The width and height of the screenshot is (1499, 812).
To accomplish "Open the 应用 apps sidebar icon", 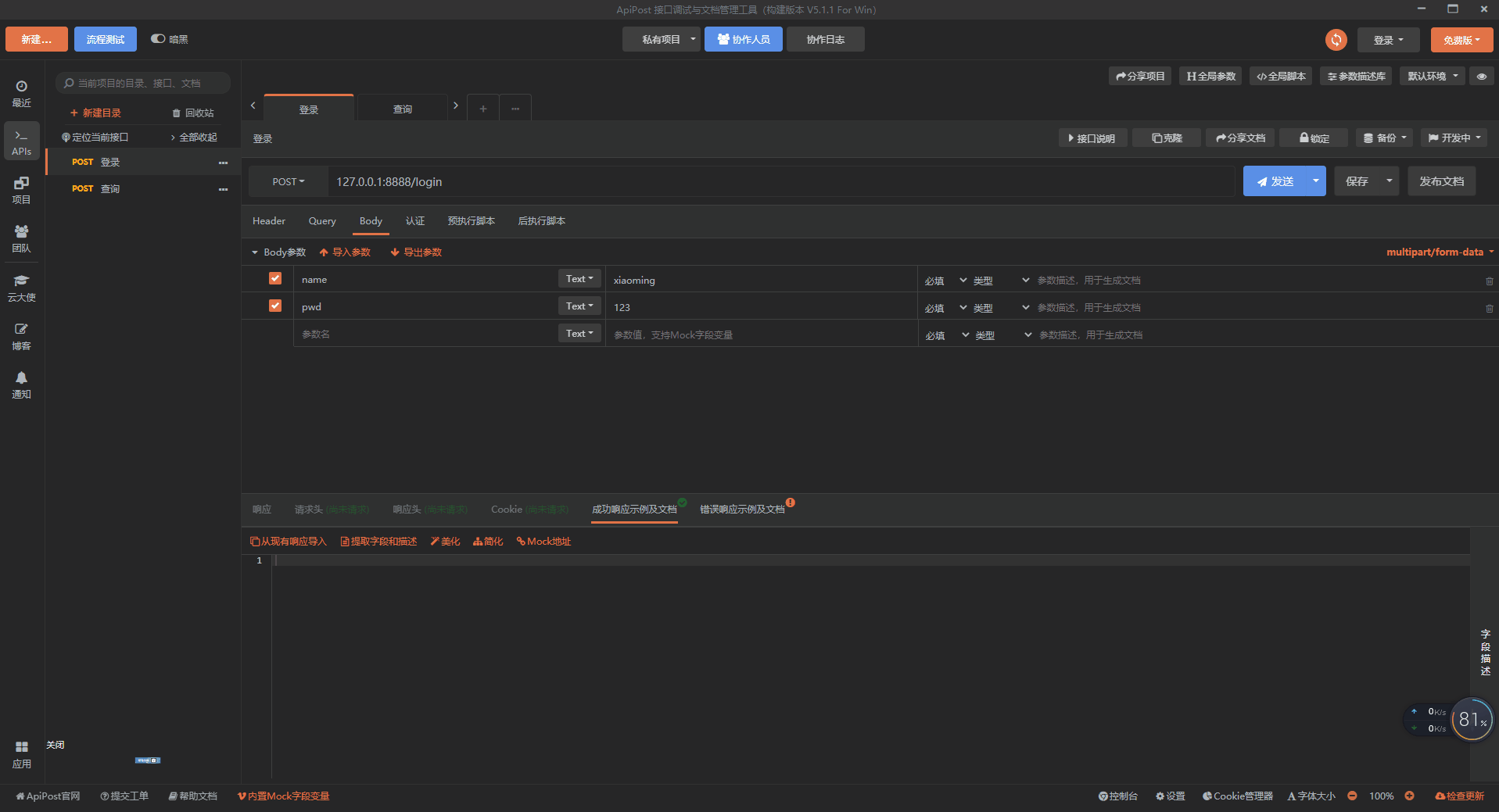I will click(x=22, y=755).
